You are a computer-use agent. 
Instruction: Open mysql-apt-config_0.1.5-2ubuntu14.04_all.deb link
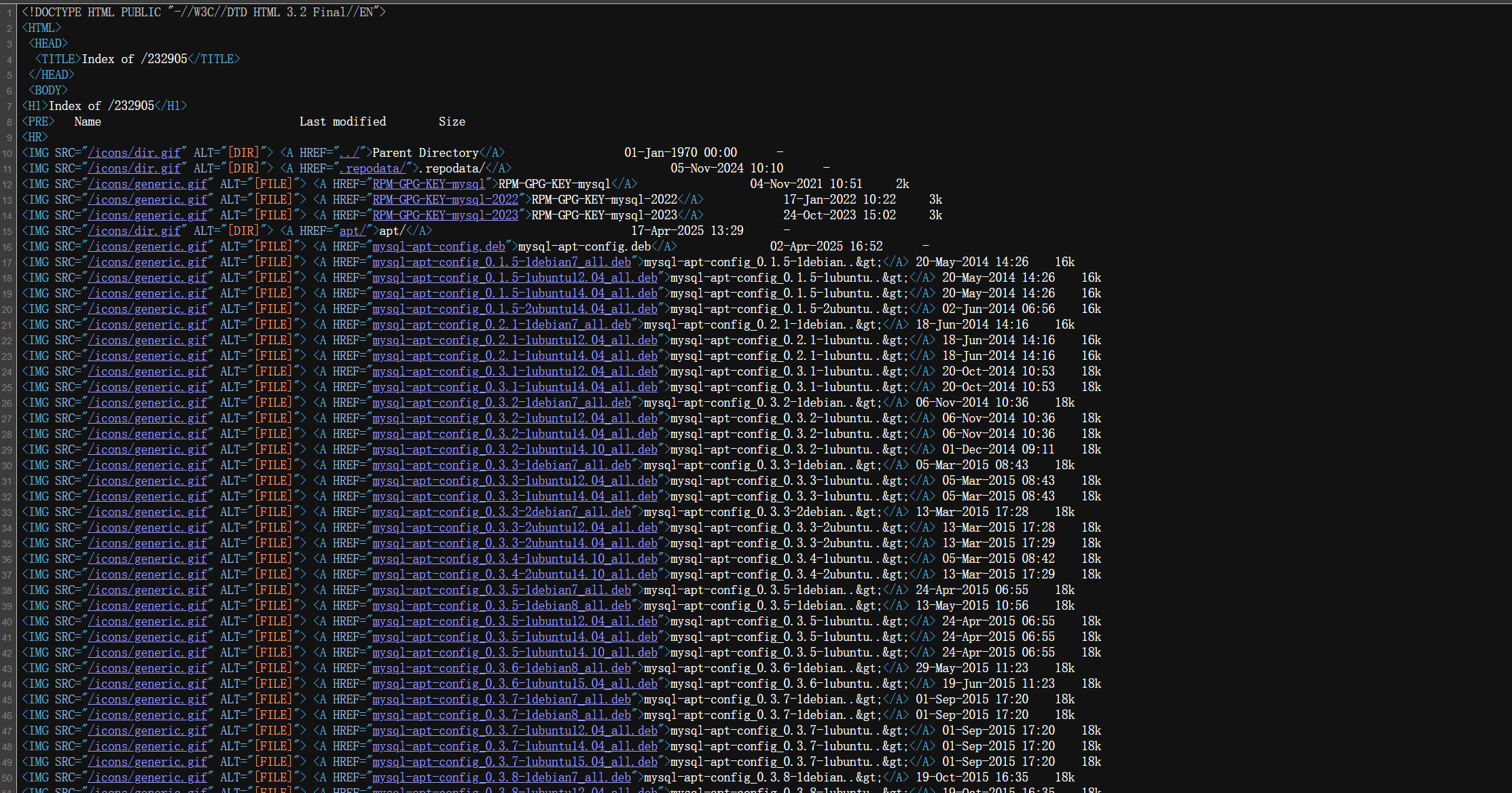[515, 309]
